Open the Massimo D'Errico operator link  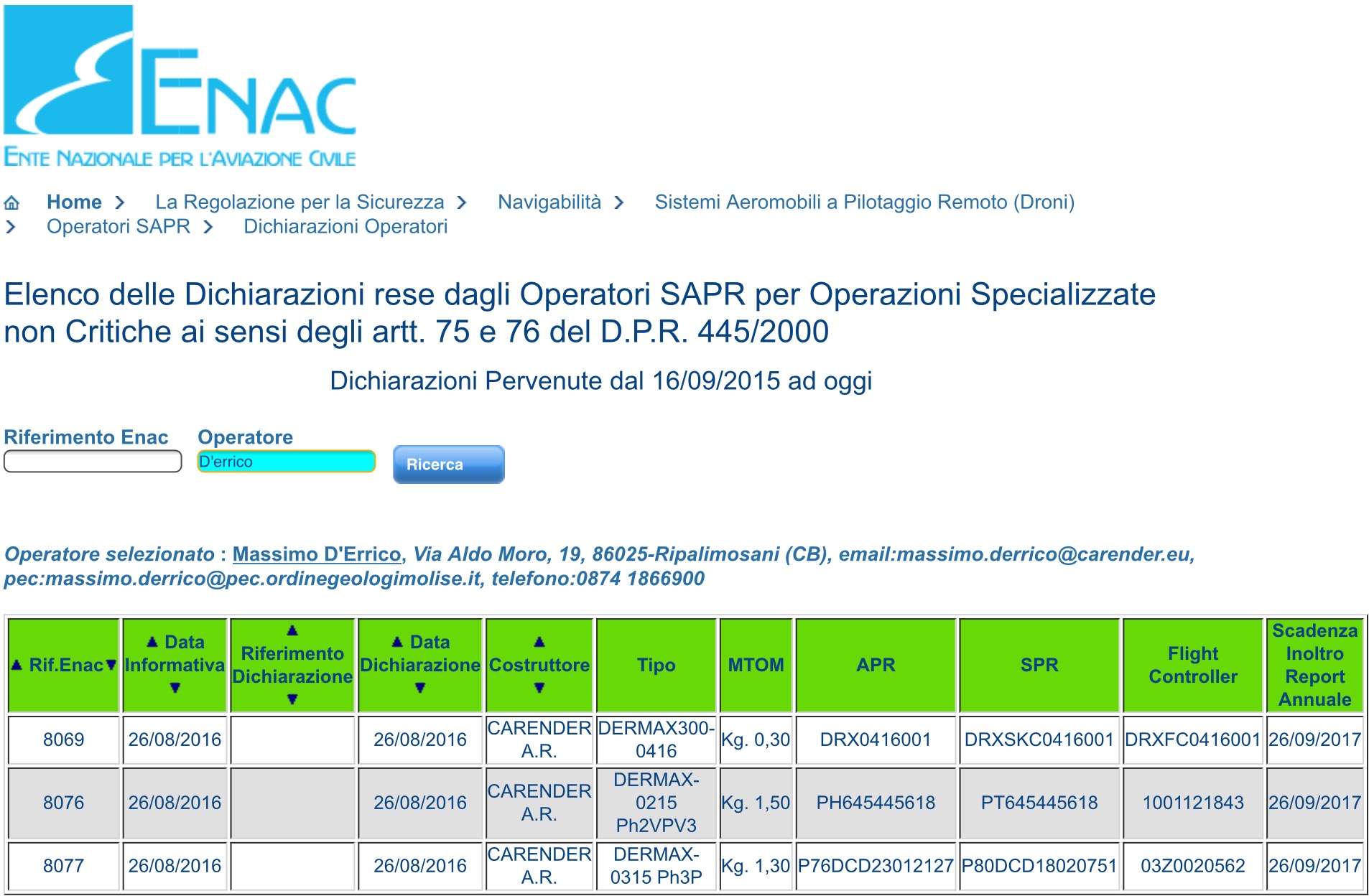317,554
